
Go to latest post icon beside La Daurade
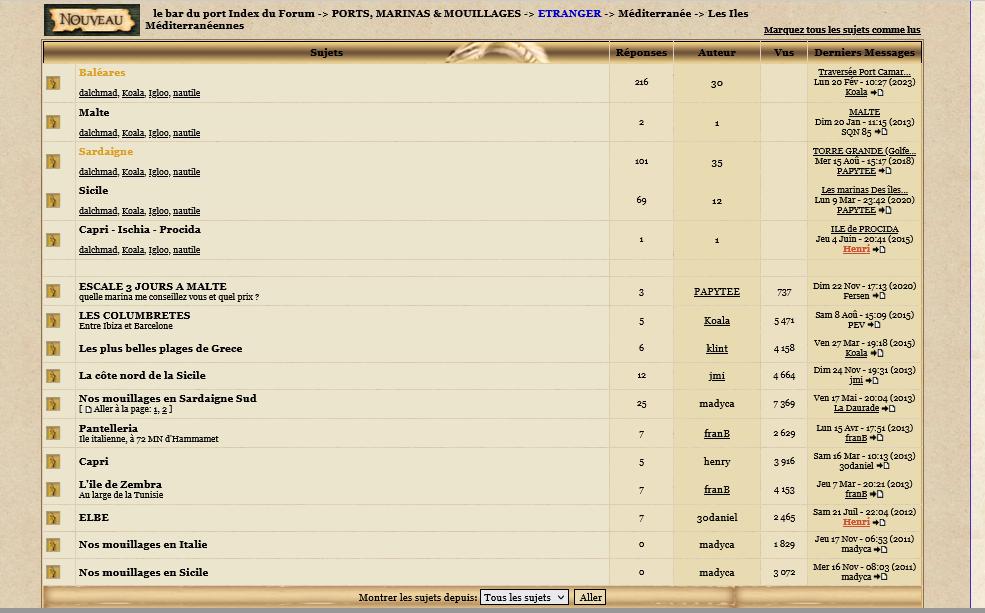[888, 409]
